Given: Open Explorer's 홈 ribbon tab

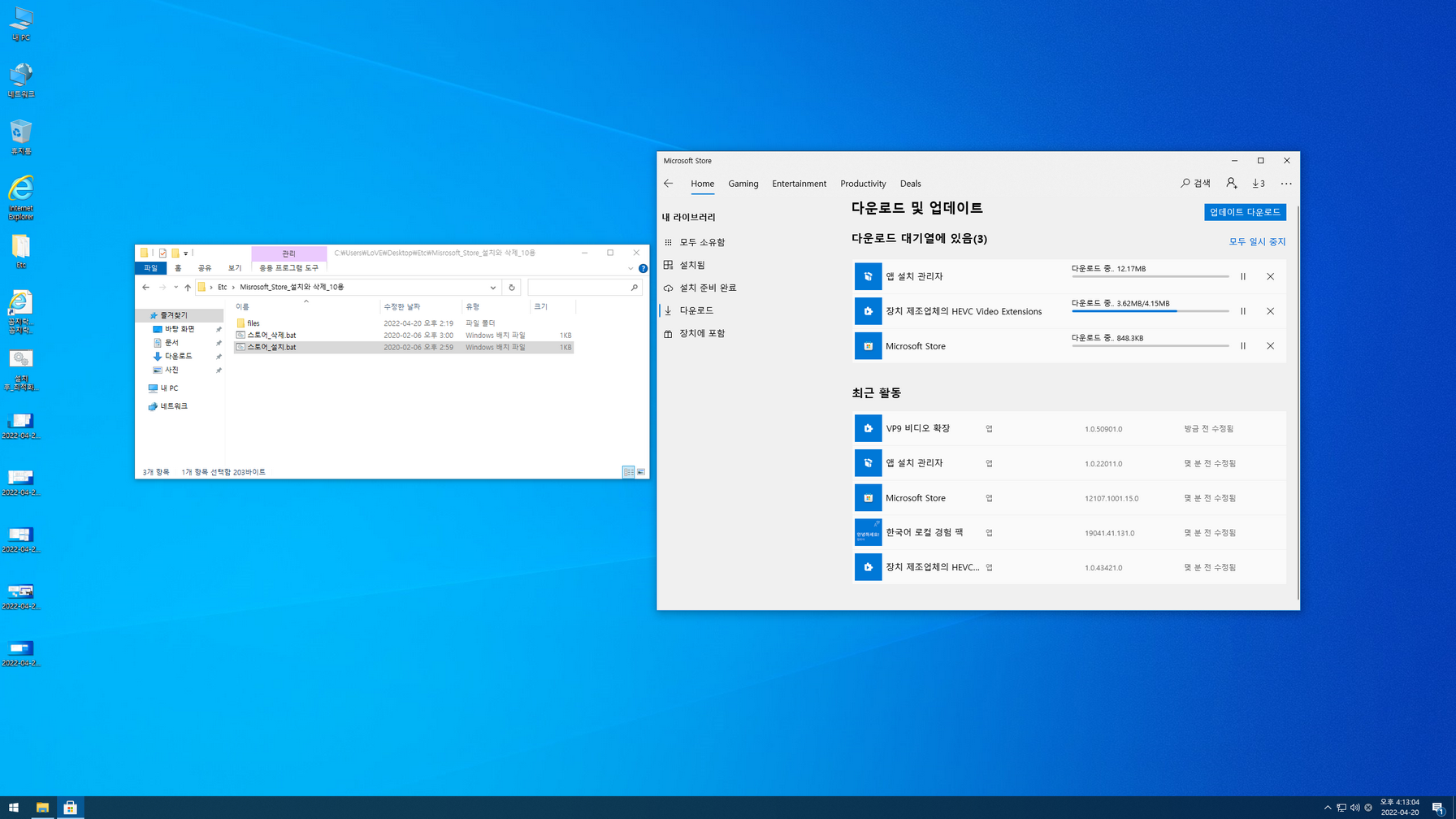Looking at the screenshot, I should [178, 268].
